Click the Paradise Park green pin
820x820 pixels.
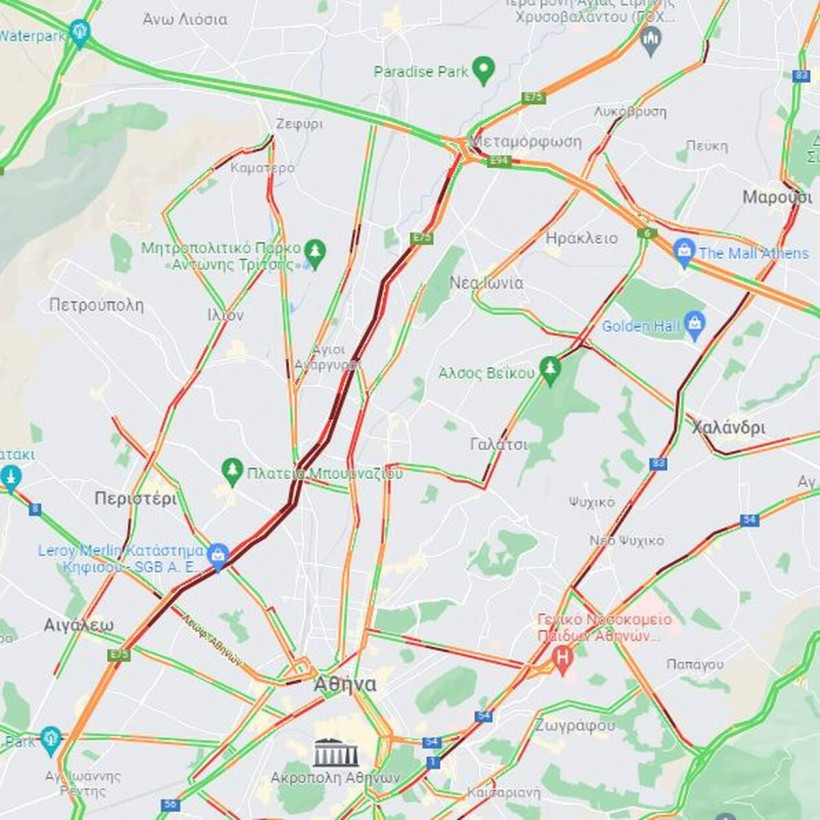coord(483,71)
